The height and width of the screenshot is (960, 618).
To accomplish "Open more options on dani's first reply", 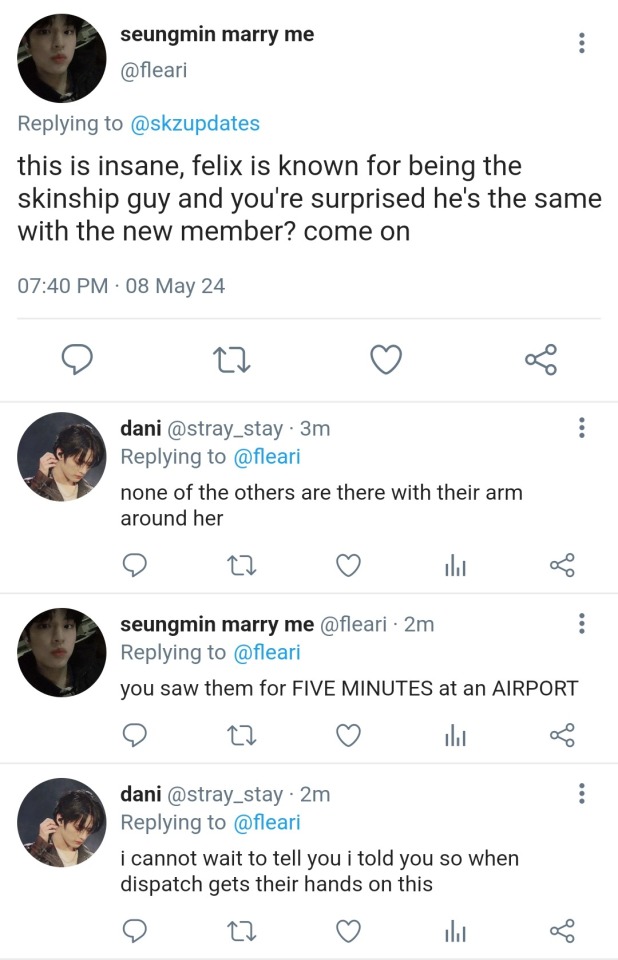I will (582, 428).
